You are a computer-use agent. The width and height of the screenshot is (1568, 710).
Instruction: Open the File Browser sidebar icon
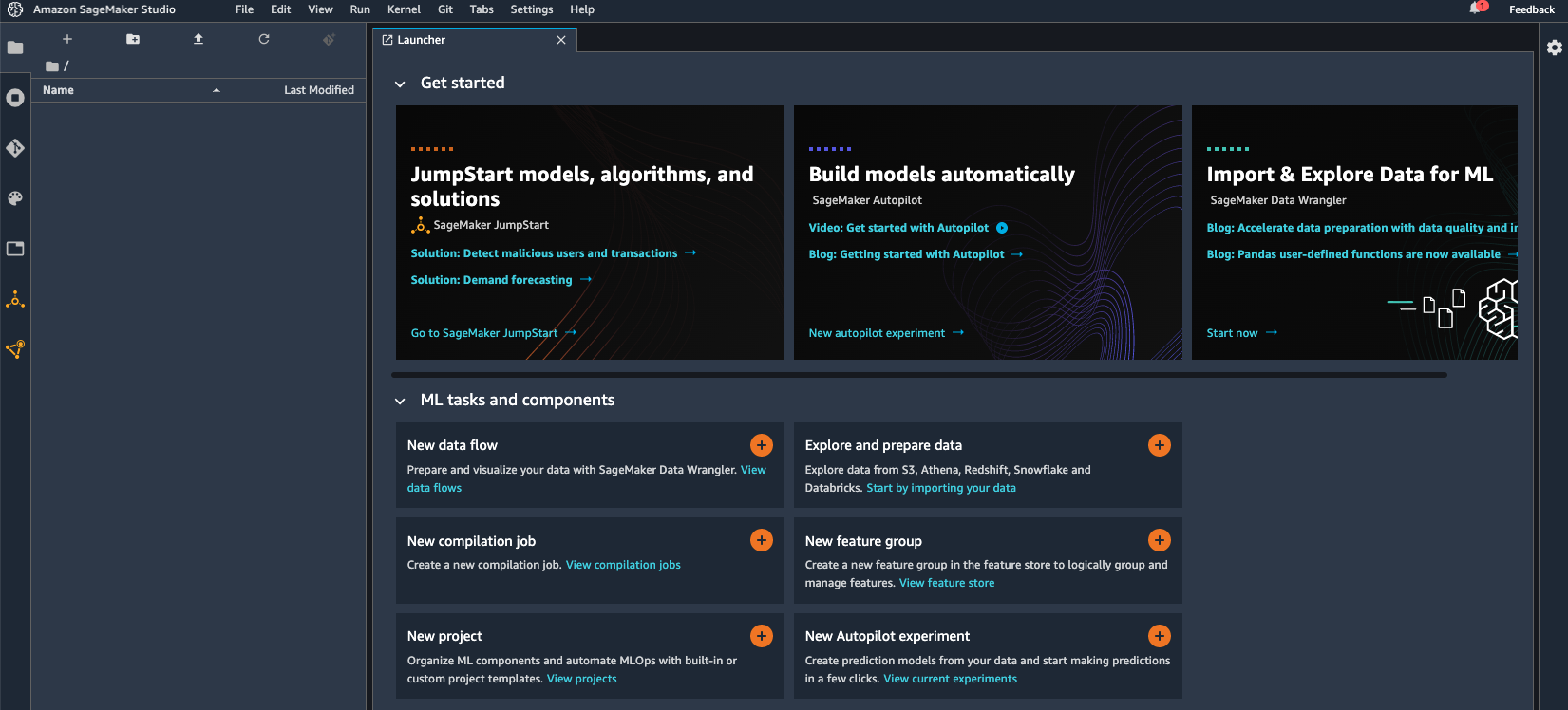click(15, 47)
